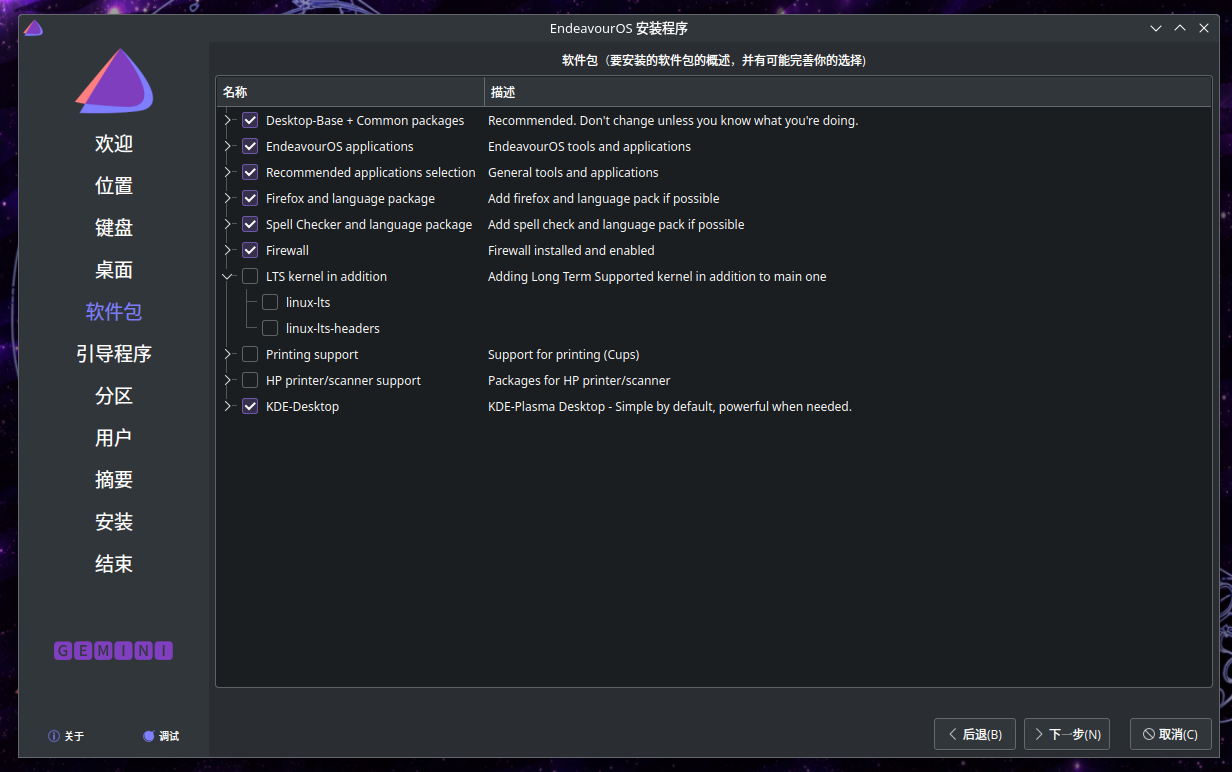Click the 描述 column header
The width and height of the screenshot is (1232, 772).
(848, 92)
